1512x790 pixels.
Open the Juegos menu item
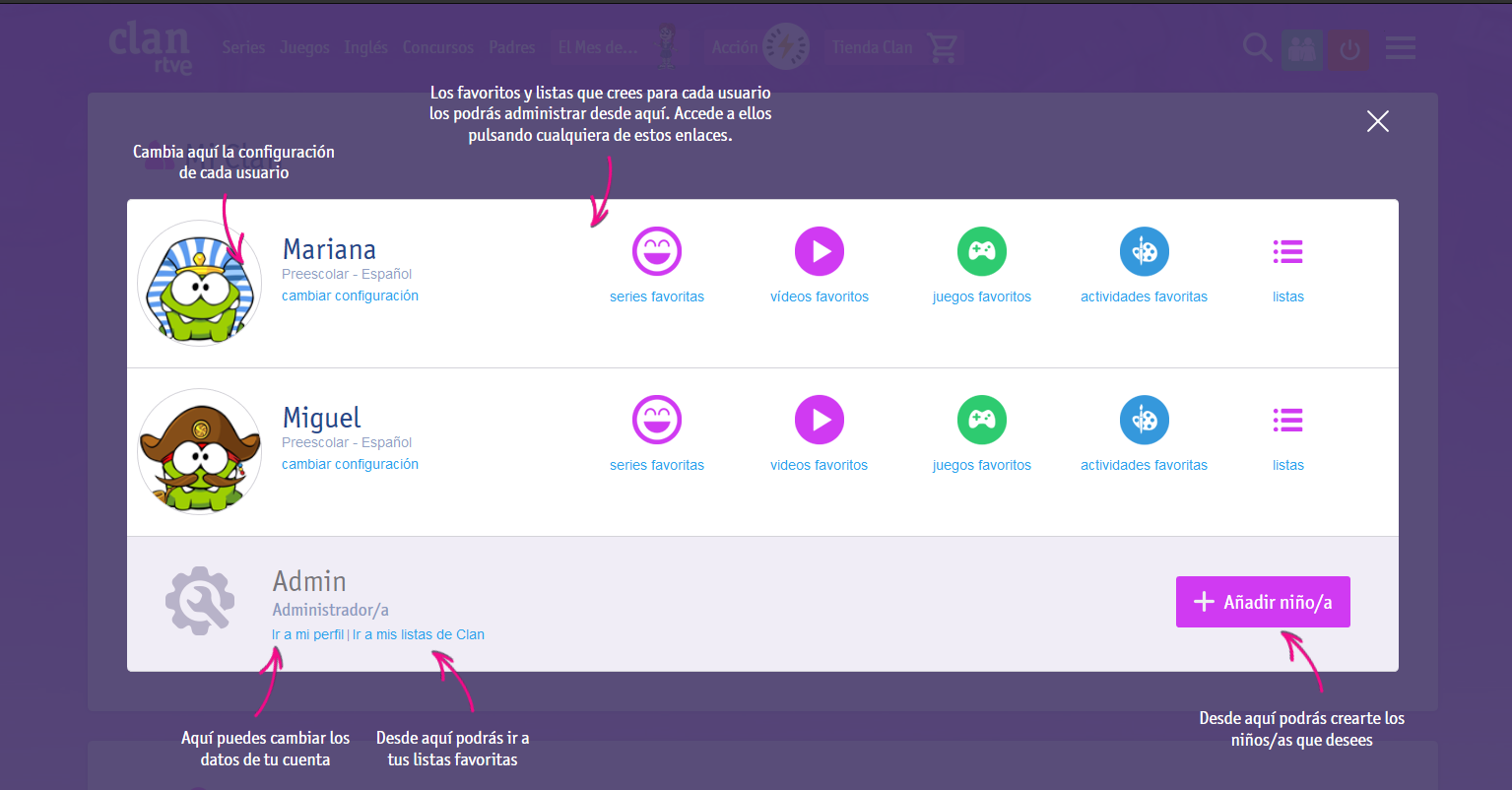point(304,47)
